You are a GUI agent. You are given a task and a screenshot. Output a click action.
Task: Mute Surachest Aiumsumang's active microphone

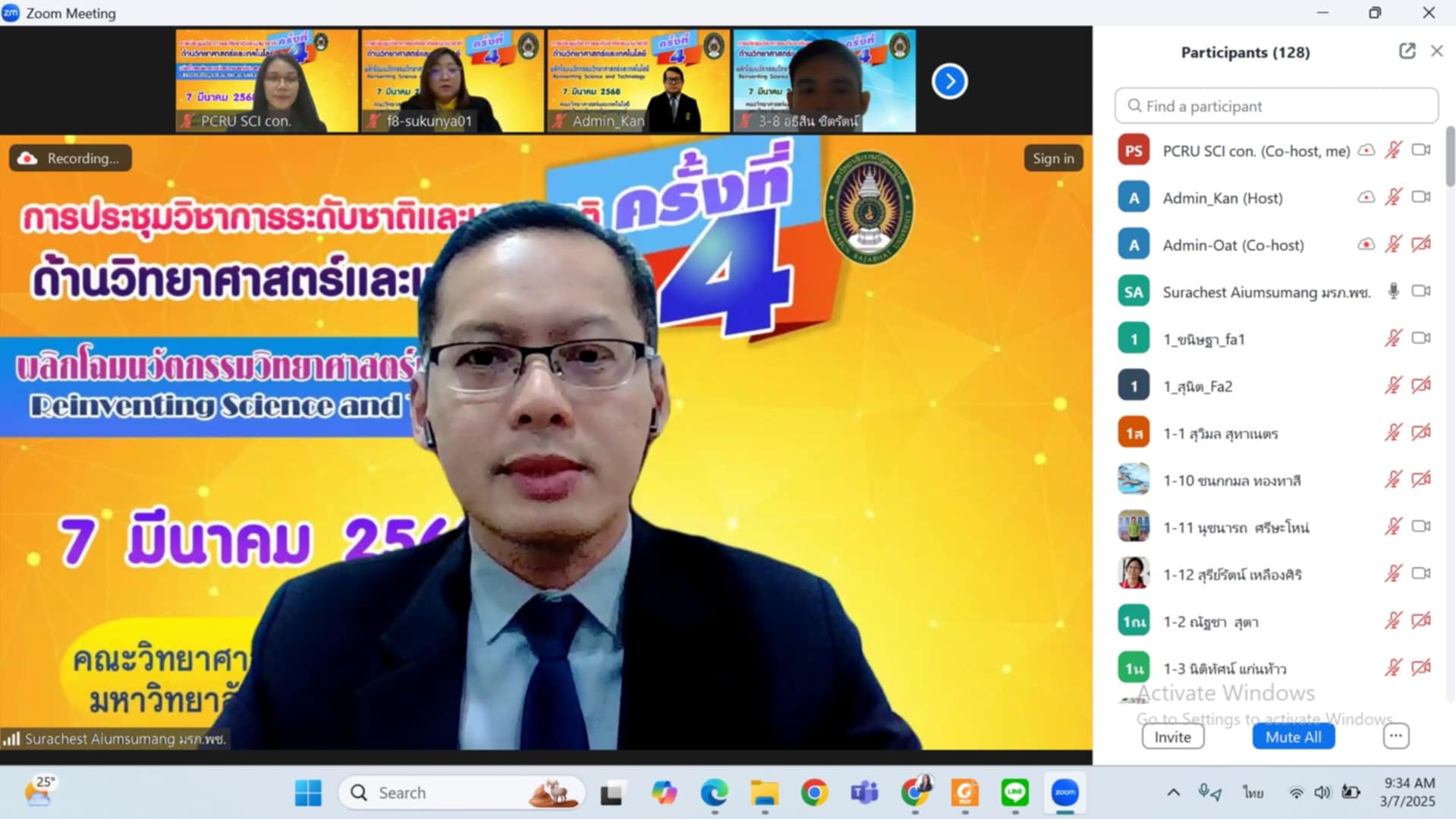pos(1393,291)
